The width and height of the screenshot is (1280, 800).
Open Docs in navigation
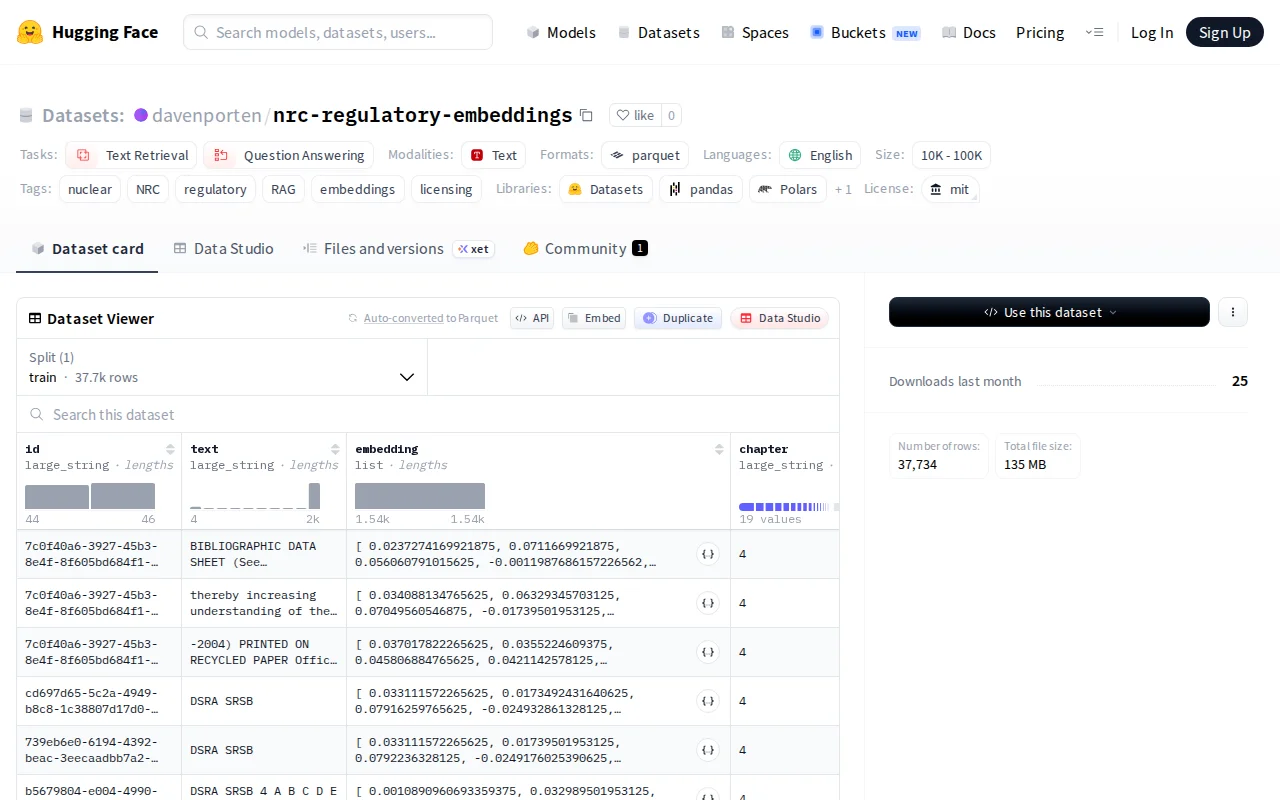(969, 32)
